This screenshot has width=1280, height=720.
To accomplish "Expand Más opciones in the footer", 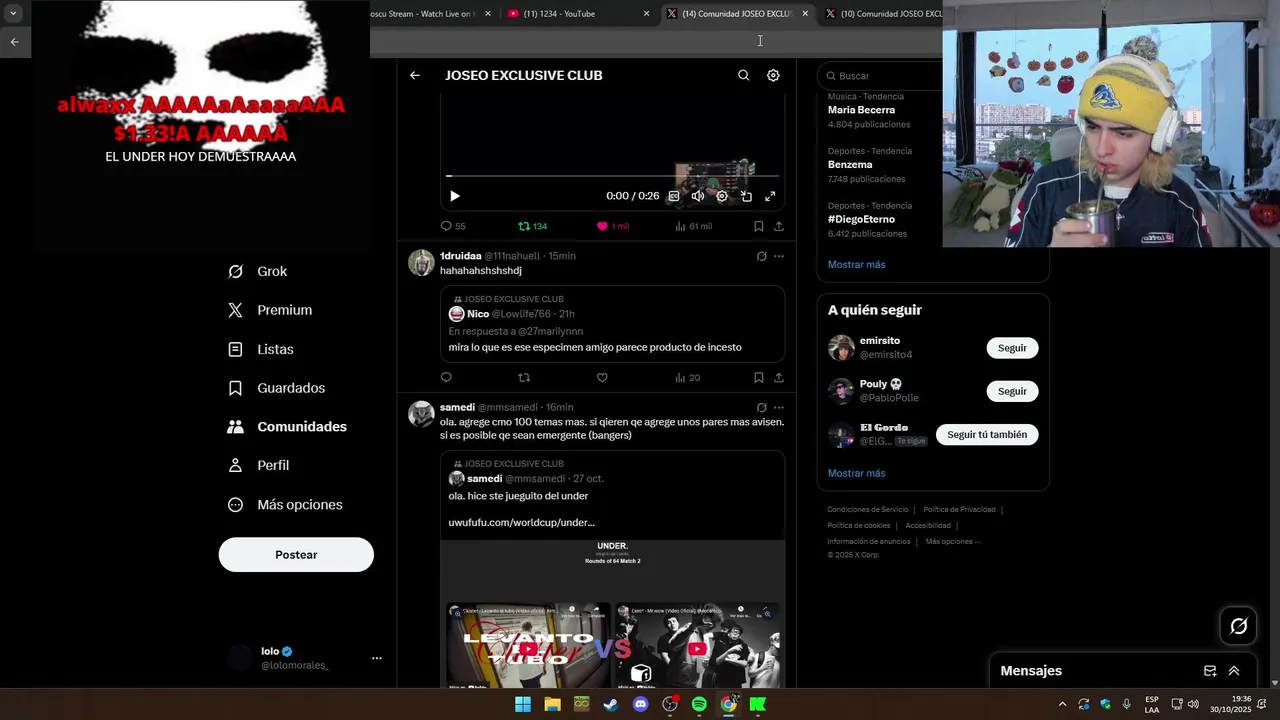I will tap(952, 541).
